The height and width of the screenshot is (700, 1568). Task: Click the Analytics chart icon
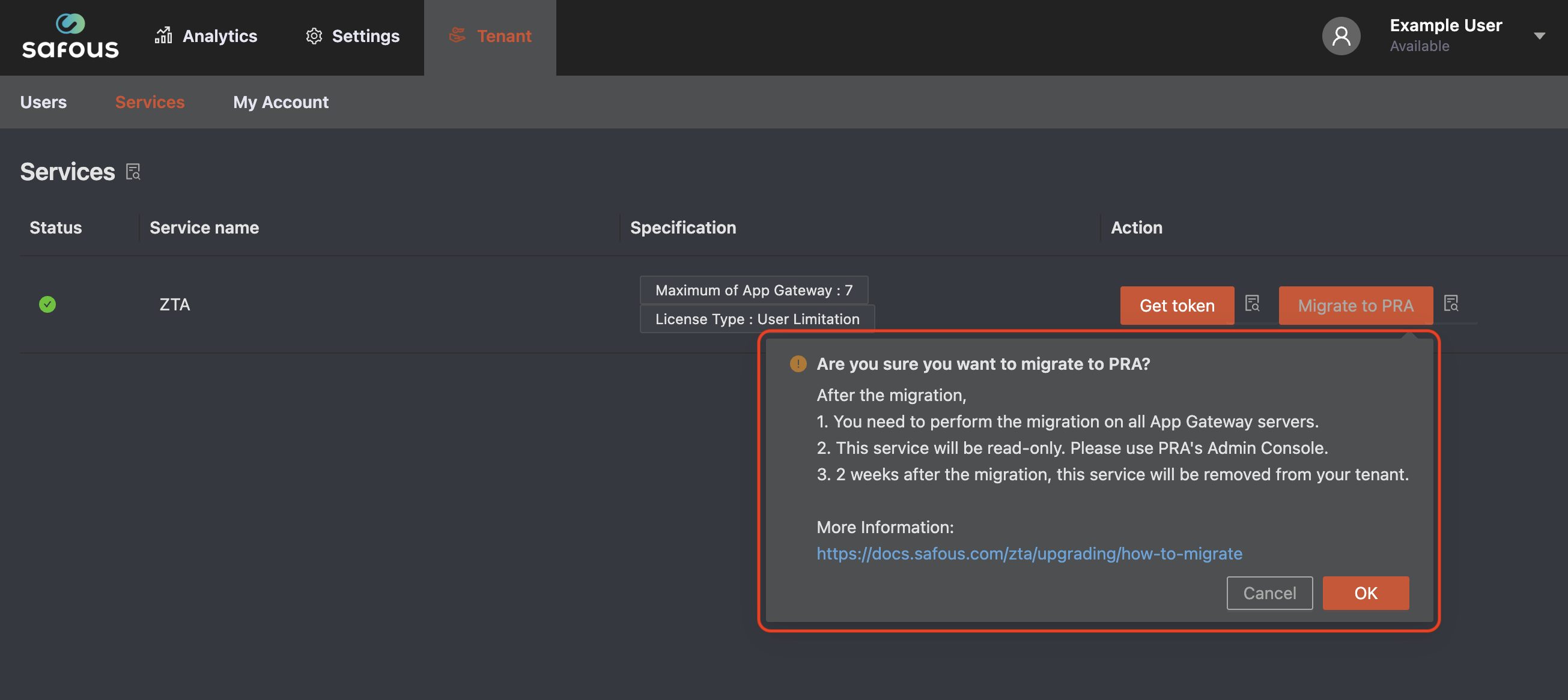[163, 35]
